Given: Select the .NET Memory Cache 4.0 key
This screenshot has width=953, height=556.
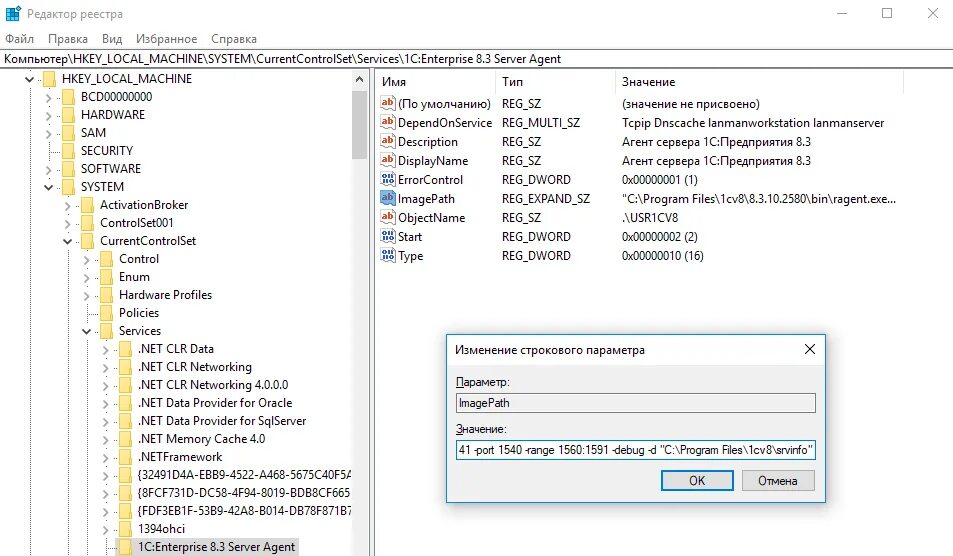Looking at the screenshot, I should click(201, 439).
